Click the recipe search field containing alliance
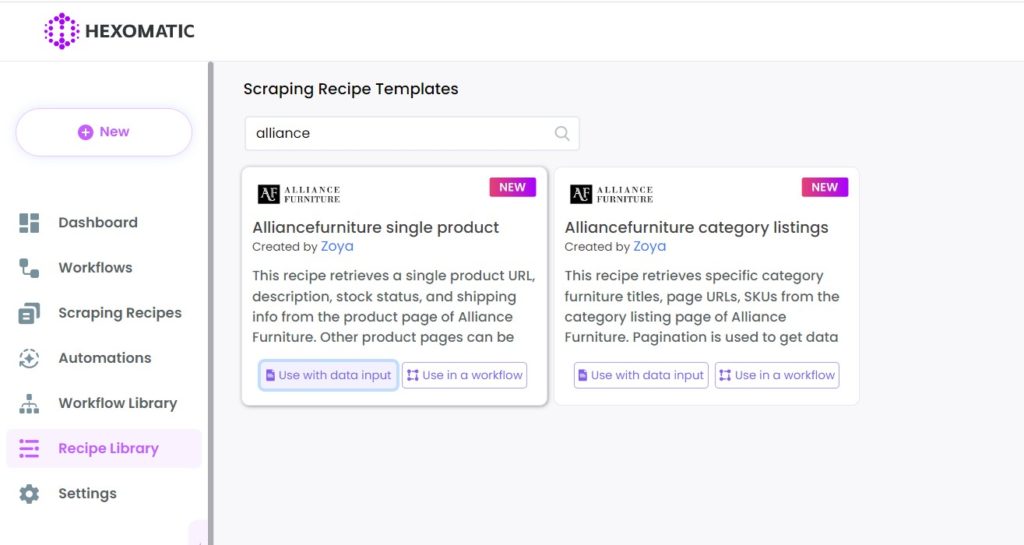This screenshot has width=1024, height=545. pyautogui.click(x=412, y=133)
